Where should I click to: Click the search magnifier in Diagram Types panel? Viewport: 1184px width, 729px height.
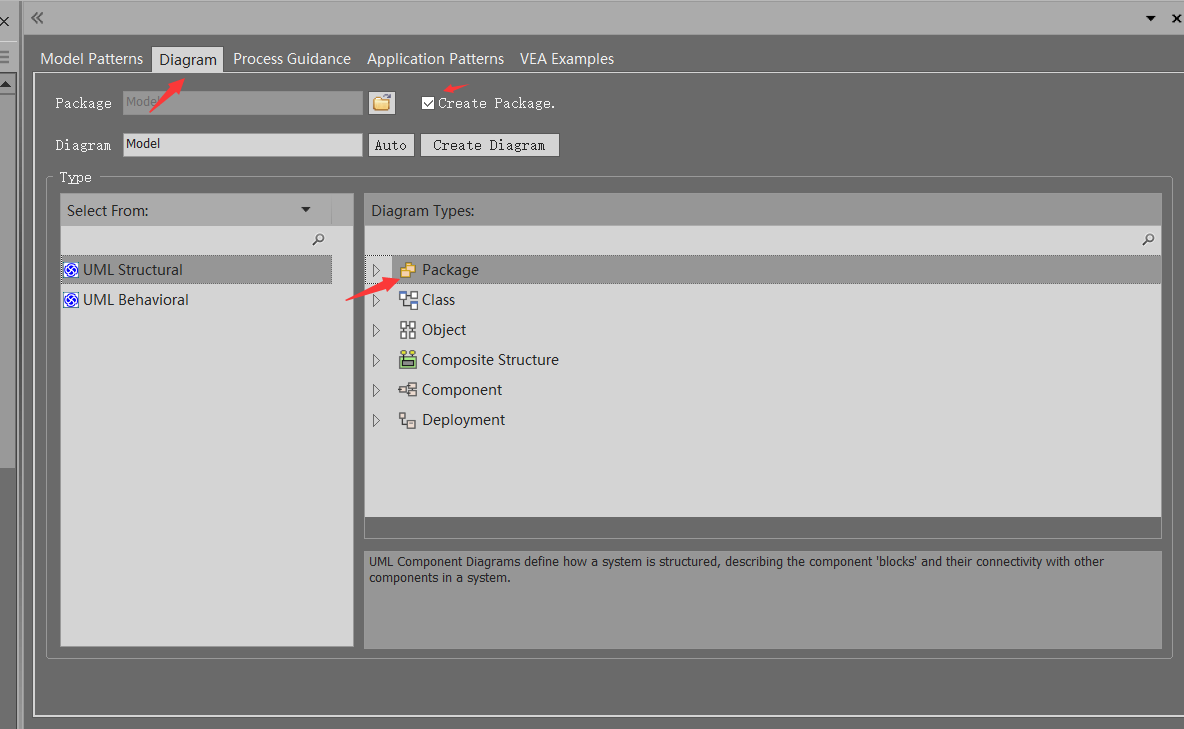pyautogui.click(x=1148, y=240)
